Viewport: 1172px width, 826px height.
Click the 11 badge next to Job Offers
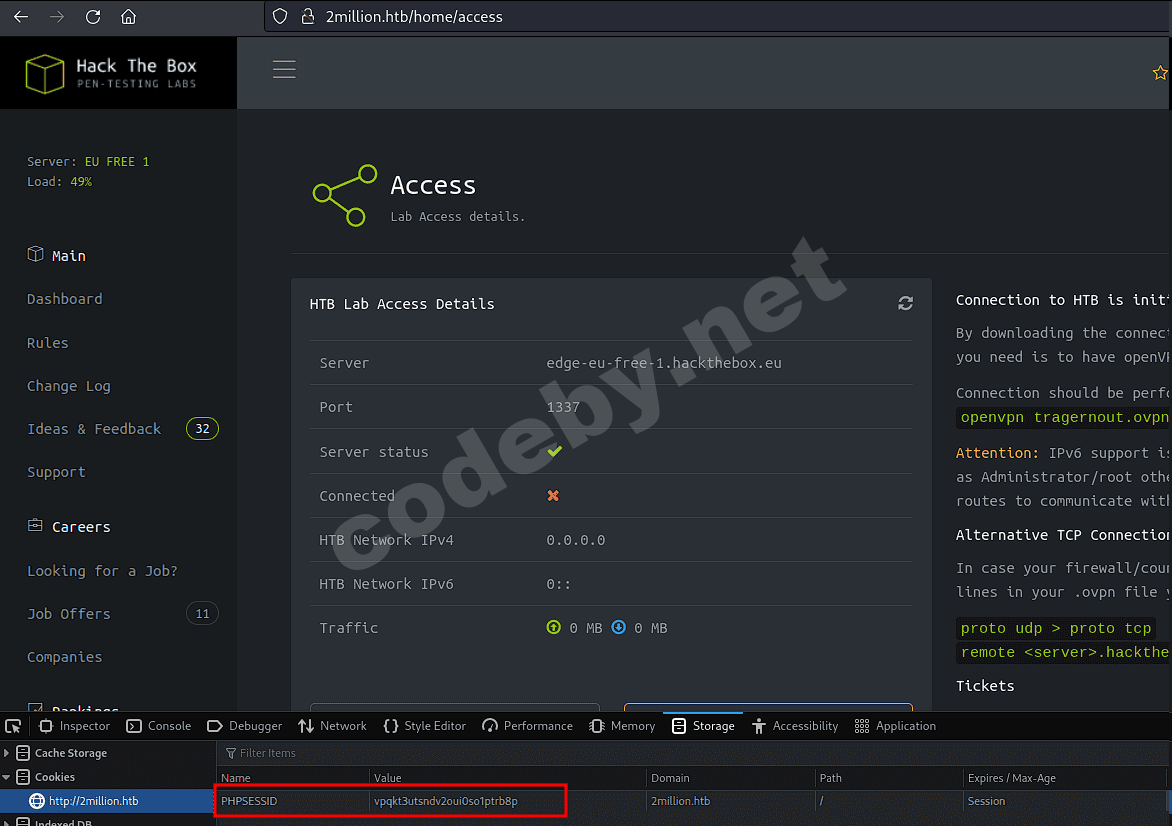point(203,614)
